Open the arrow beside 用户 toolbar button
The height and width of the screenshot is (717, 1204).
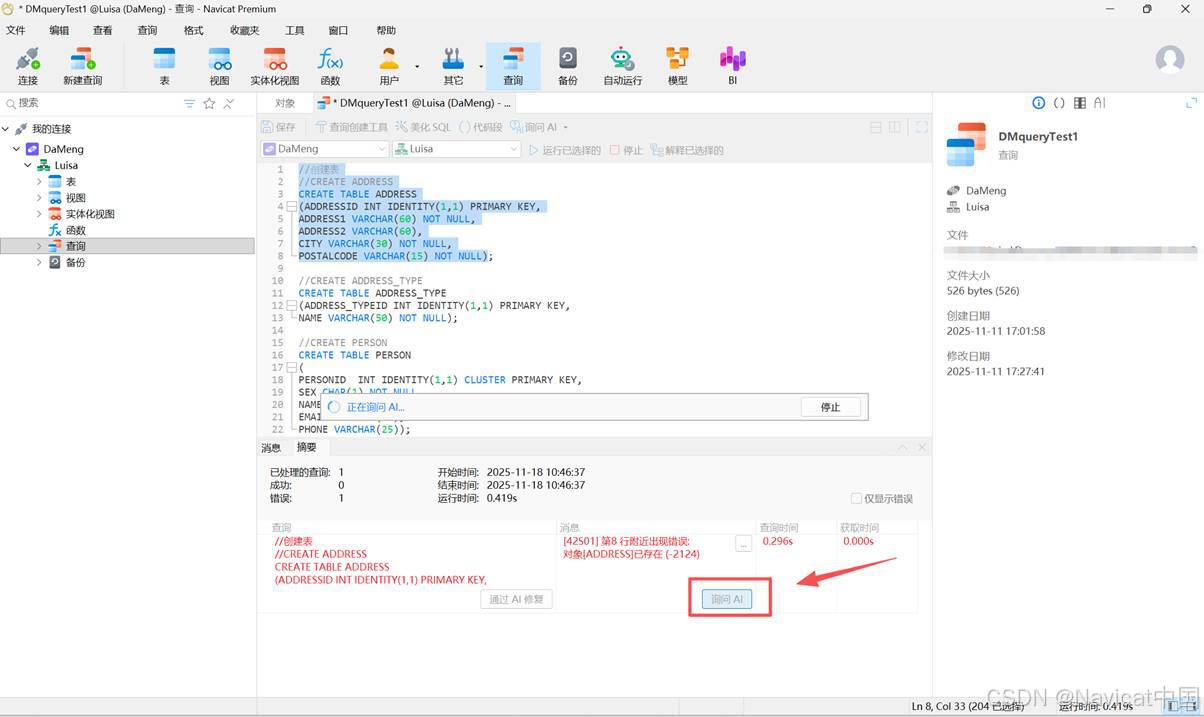[x=417, y=67]
